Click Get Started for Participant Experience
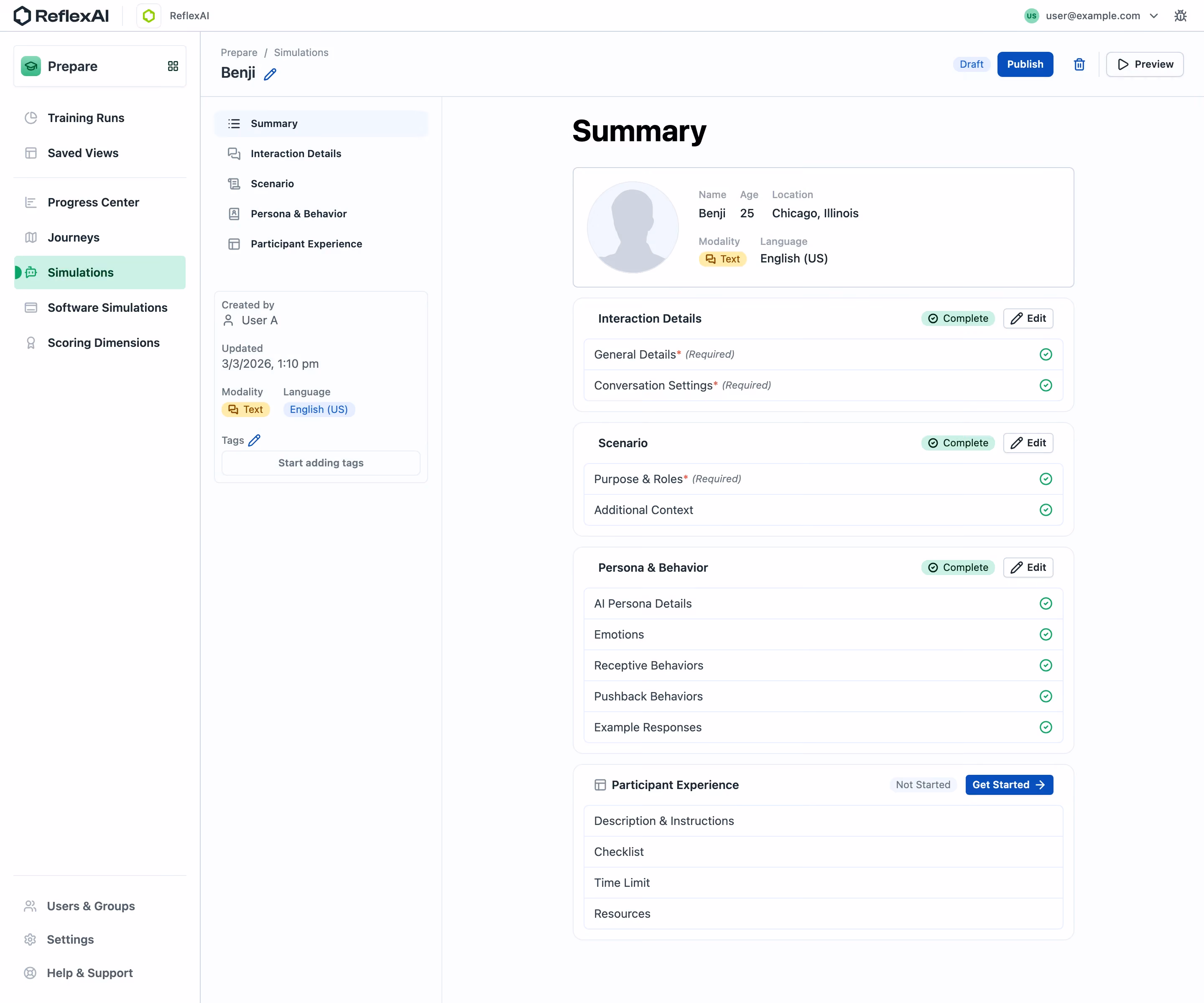This screenshot has width=1204, height=1003. click(1008, 784)
